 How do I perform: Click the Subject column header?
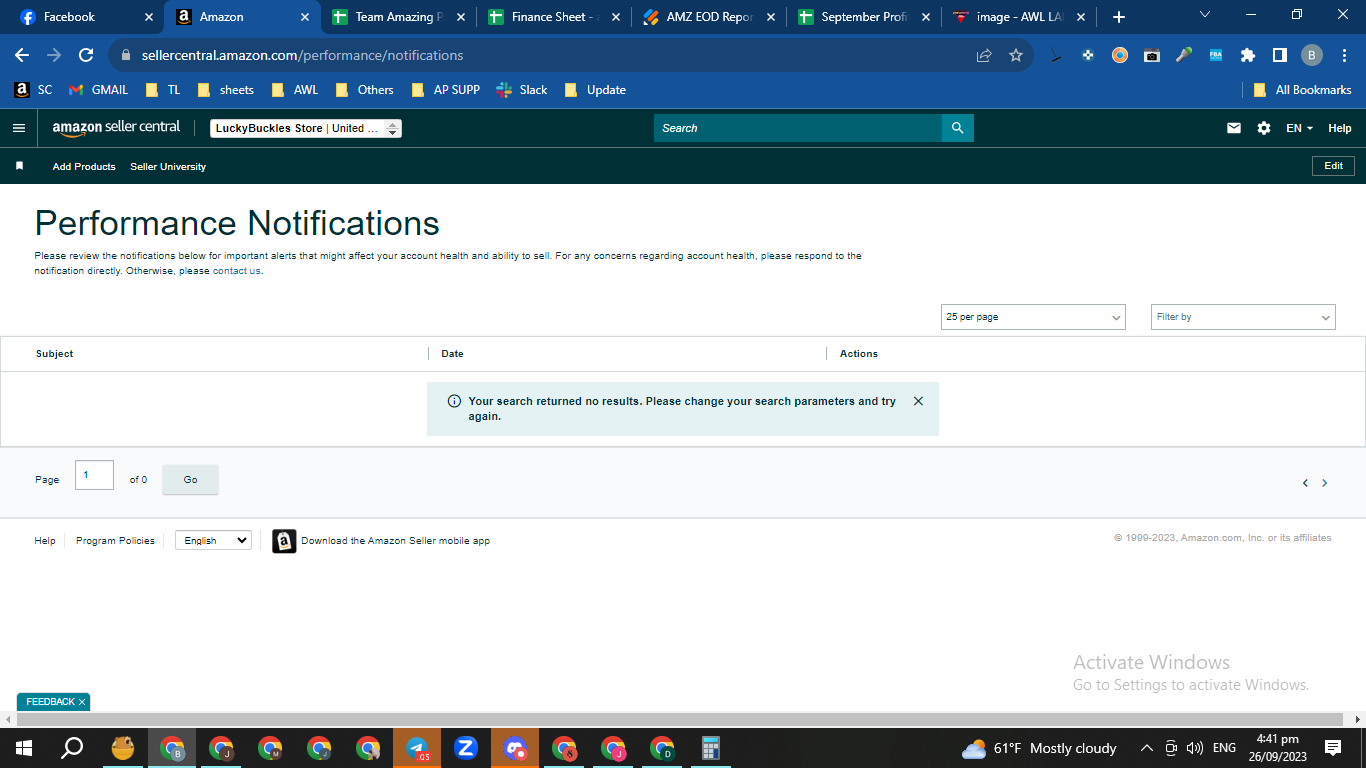click(x=55, y=354)
